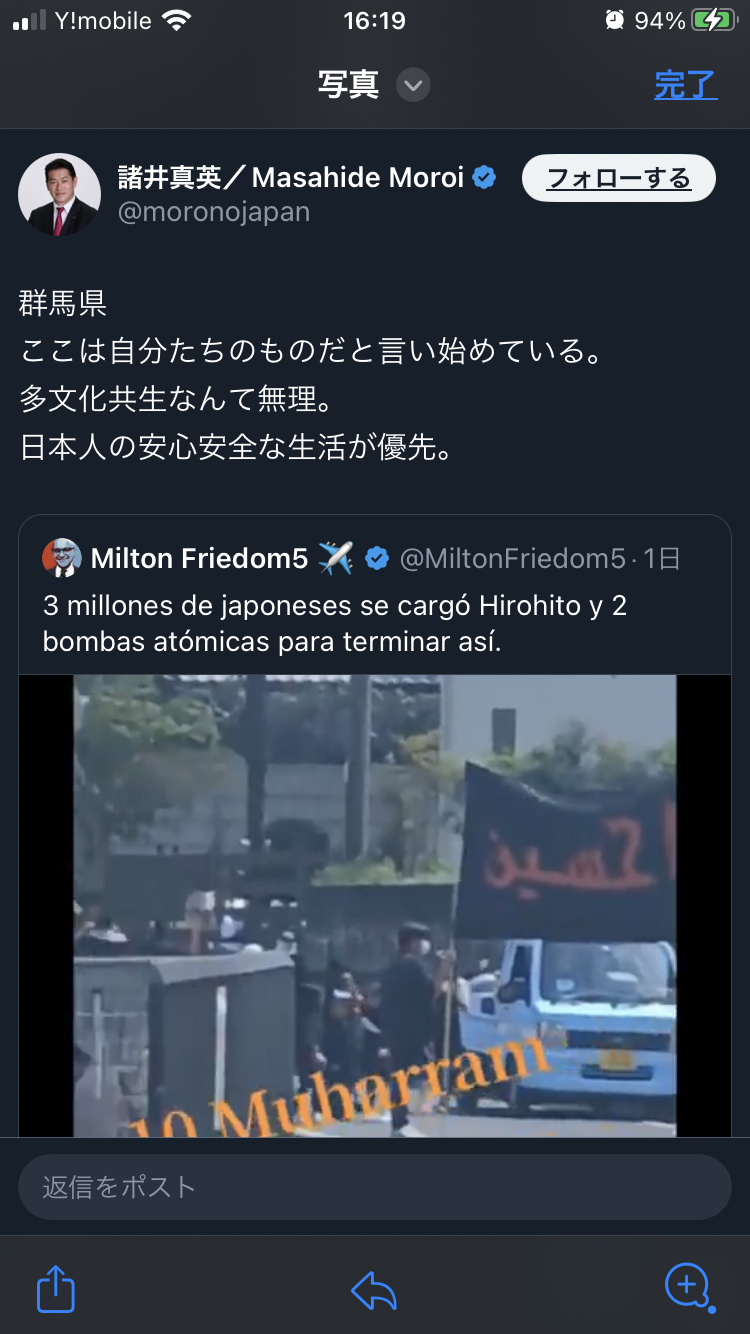The image size is (750, 1334).
Task: Tap Milton Friedom5's verified badge
Action: (x=377, y=558)
